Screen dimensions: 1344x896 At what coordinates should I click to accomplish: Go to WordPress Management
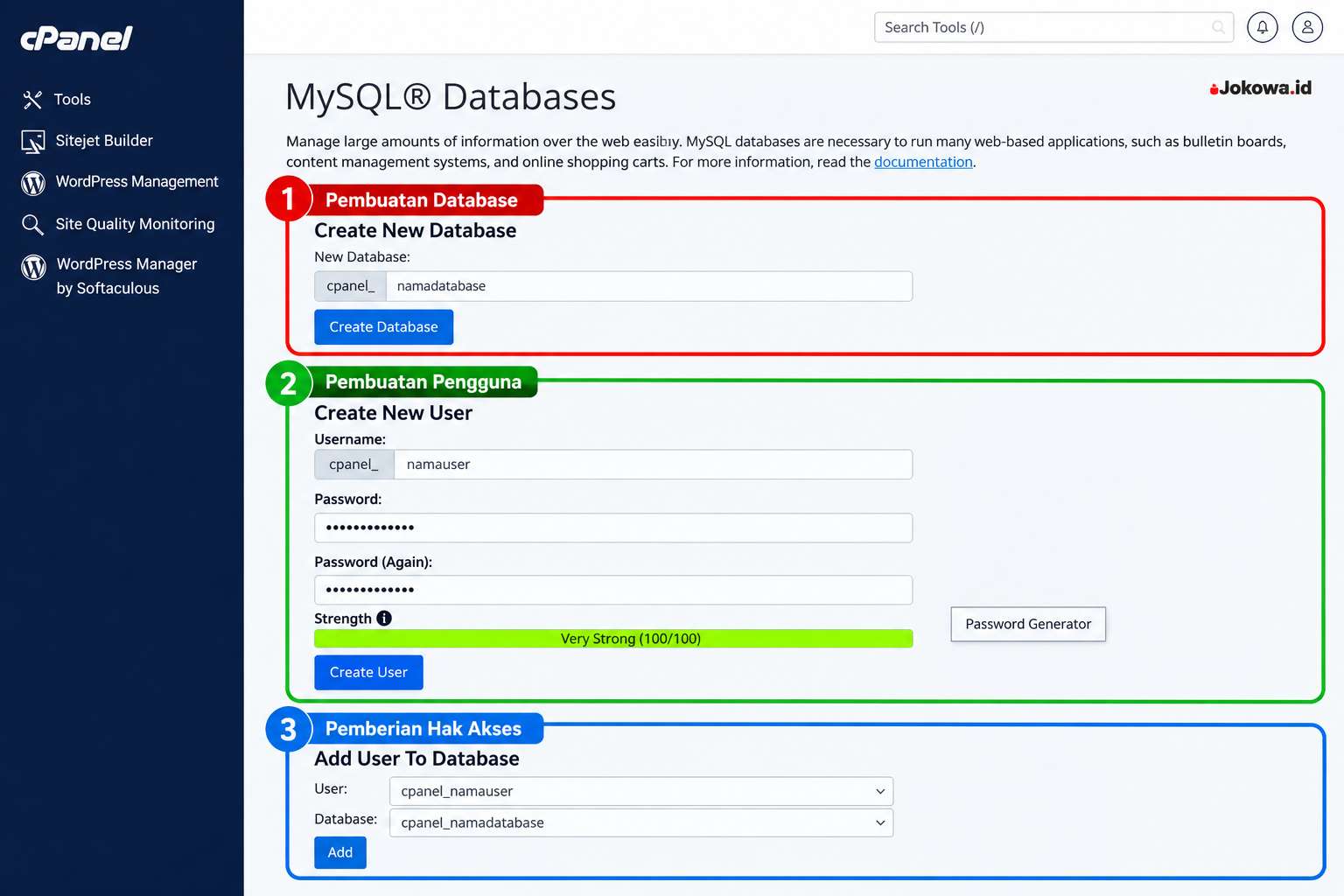(137, 182)
